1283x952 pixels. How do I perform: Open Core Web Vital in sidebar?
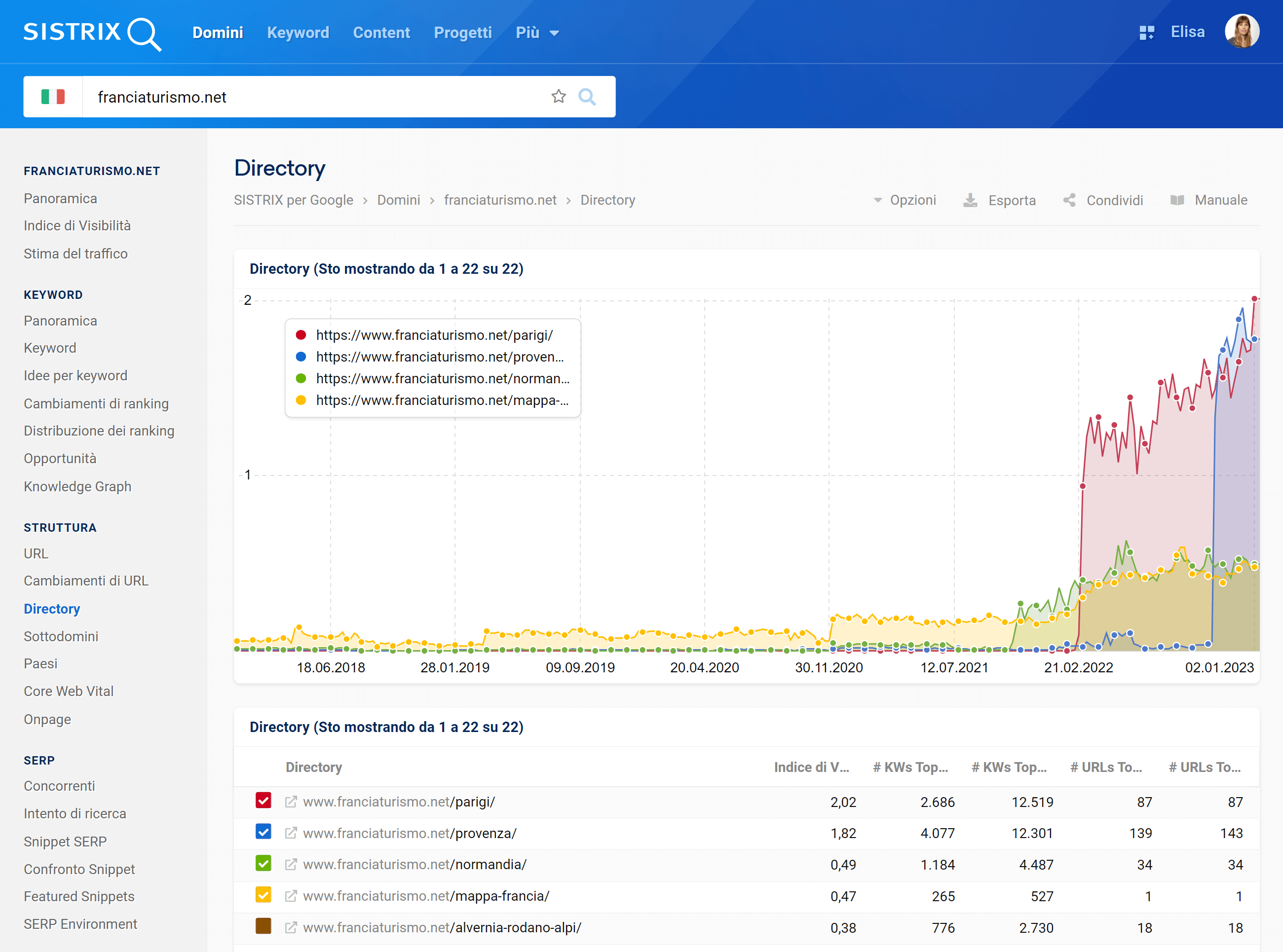[69, 691]
